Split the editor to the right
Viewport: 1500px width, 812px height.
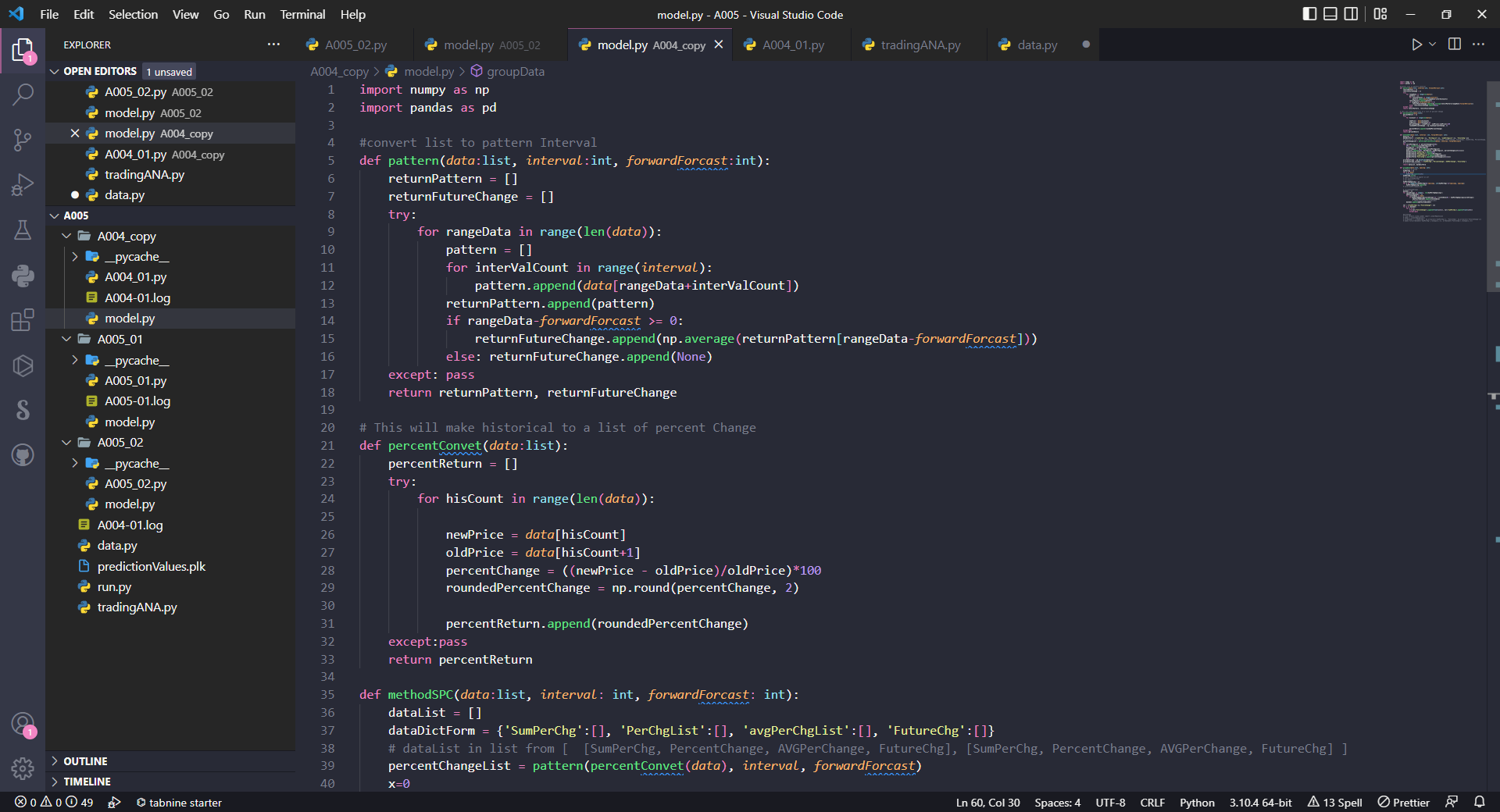(x=1455, y=45)
